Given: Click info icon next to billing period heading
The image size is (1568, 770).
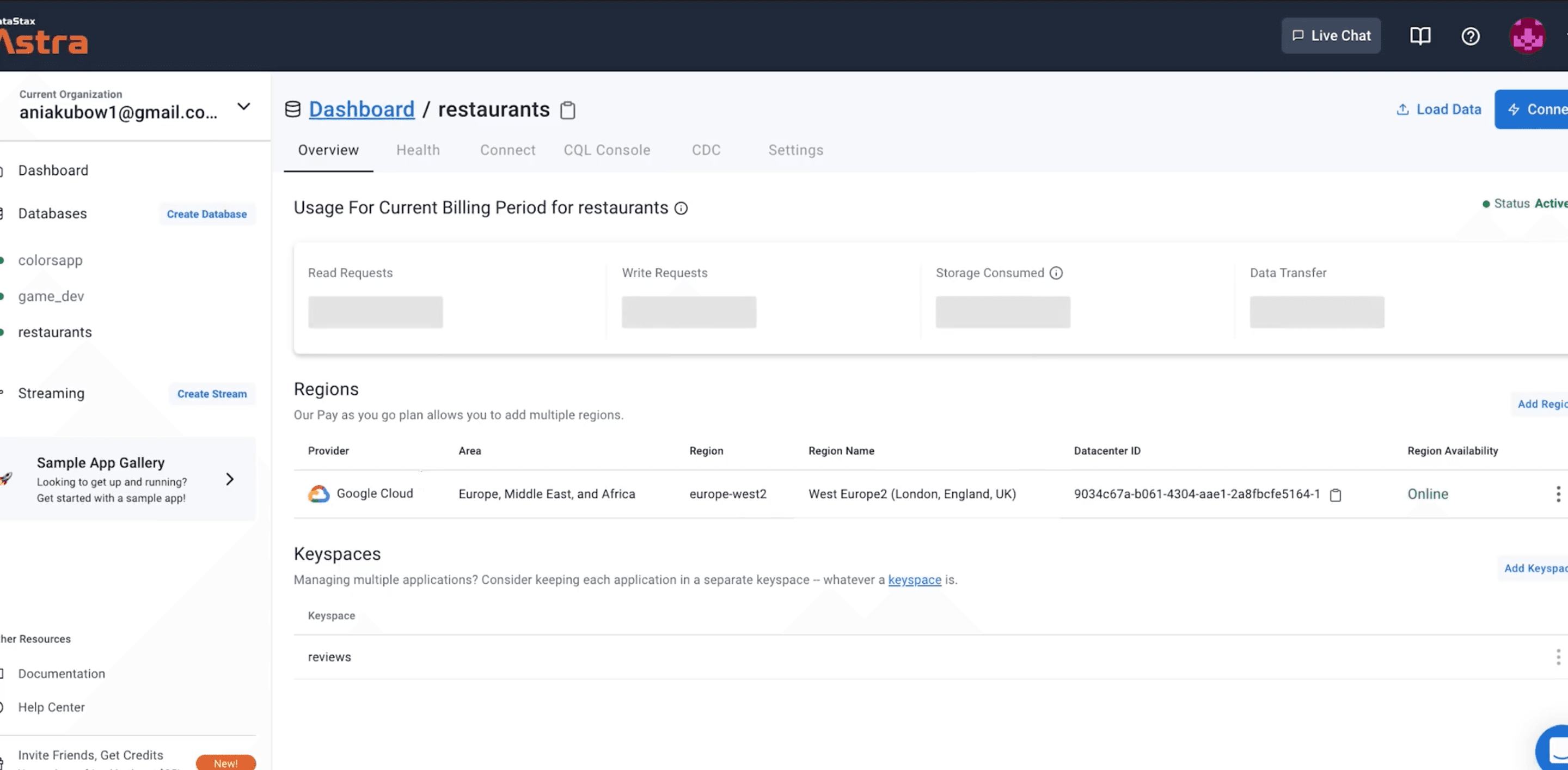Looking at the screenshot, I should coord(681,208).
